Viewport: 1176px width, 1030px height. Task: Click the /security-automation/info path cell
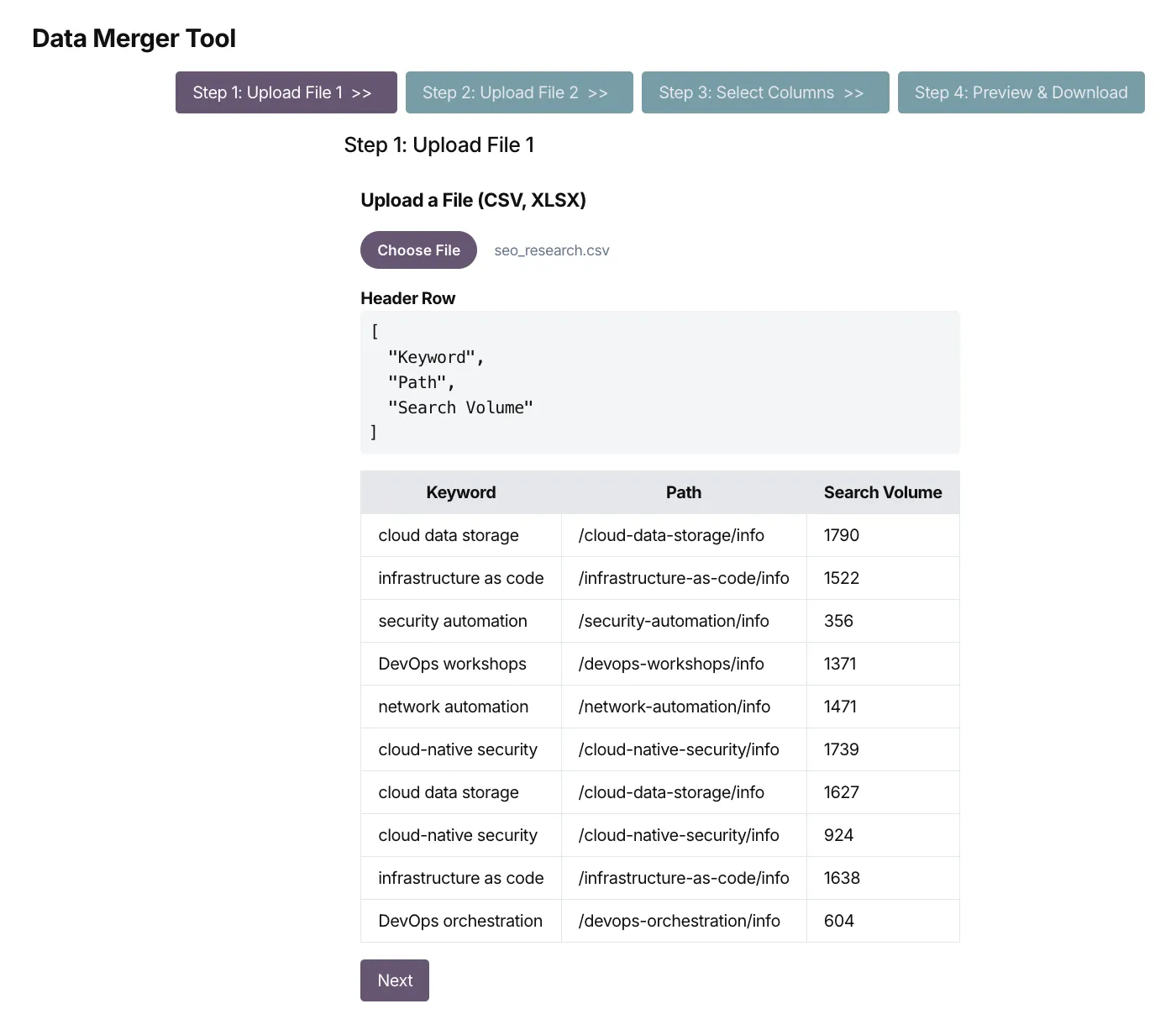[x=684, y=621]
